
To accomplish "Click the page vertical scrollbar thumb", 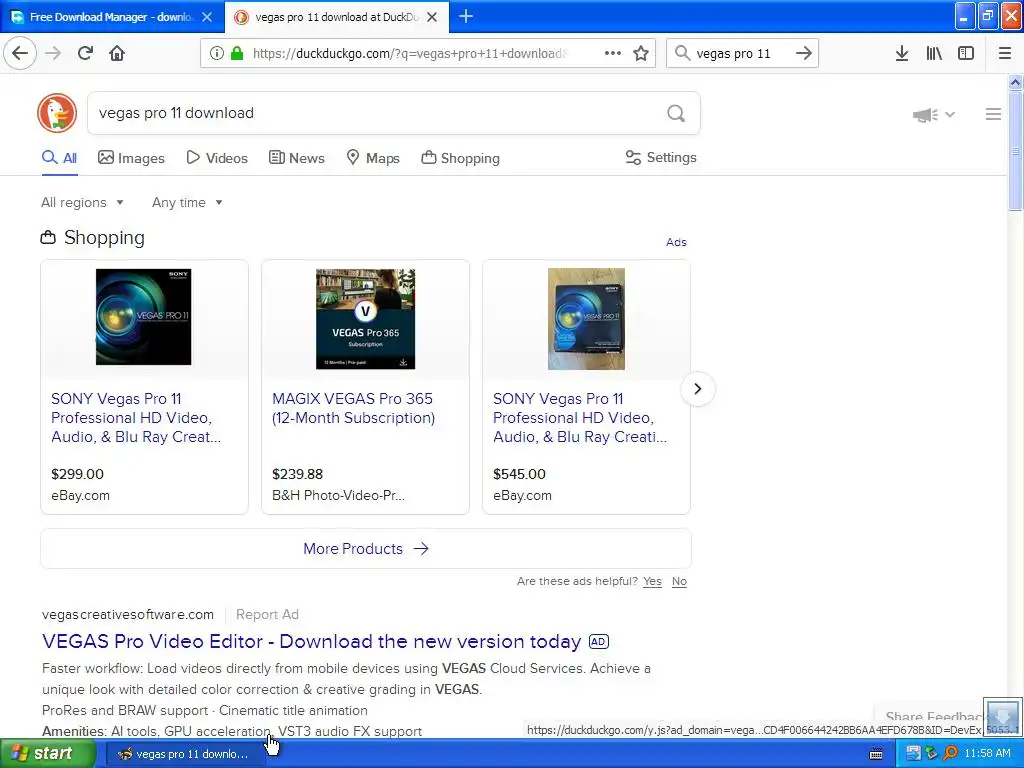I will (1015, 151).
